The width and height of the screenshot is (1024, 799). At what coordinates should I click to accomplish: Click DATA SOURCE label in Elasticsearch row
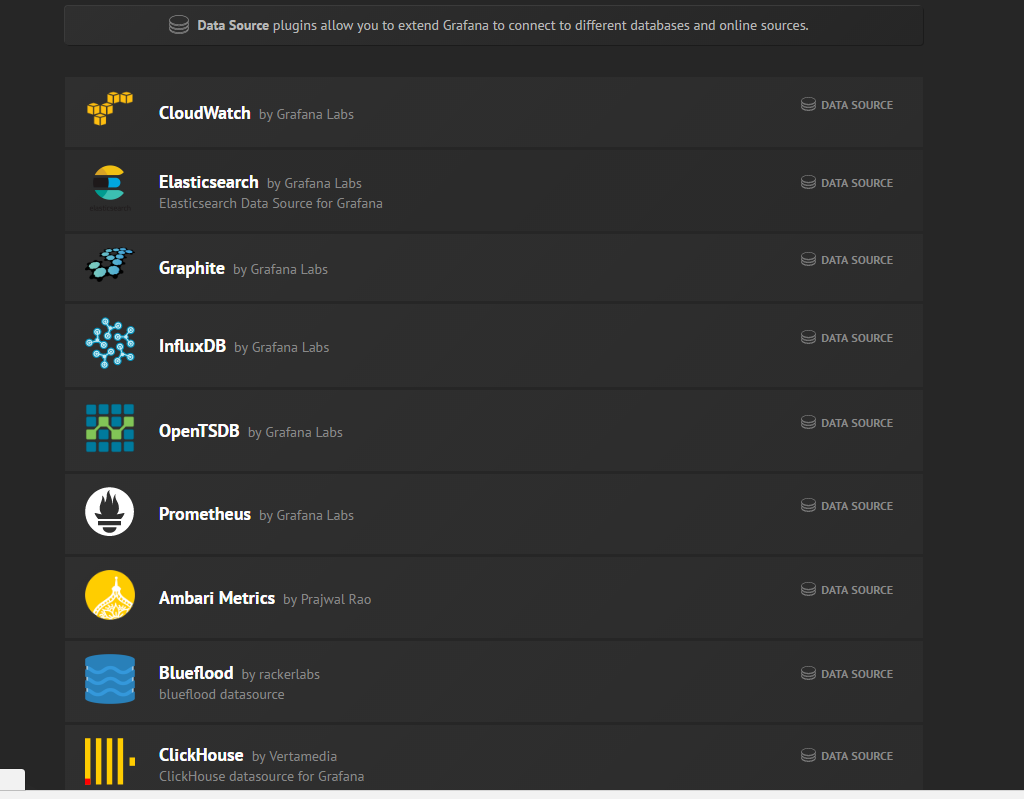[x=857, y=183]
